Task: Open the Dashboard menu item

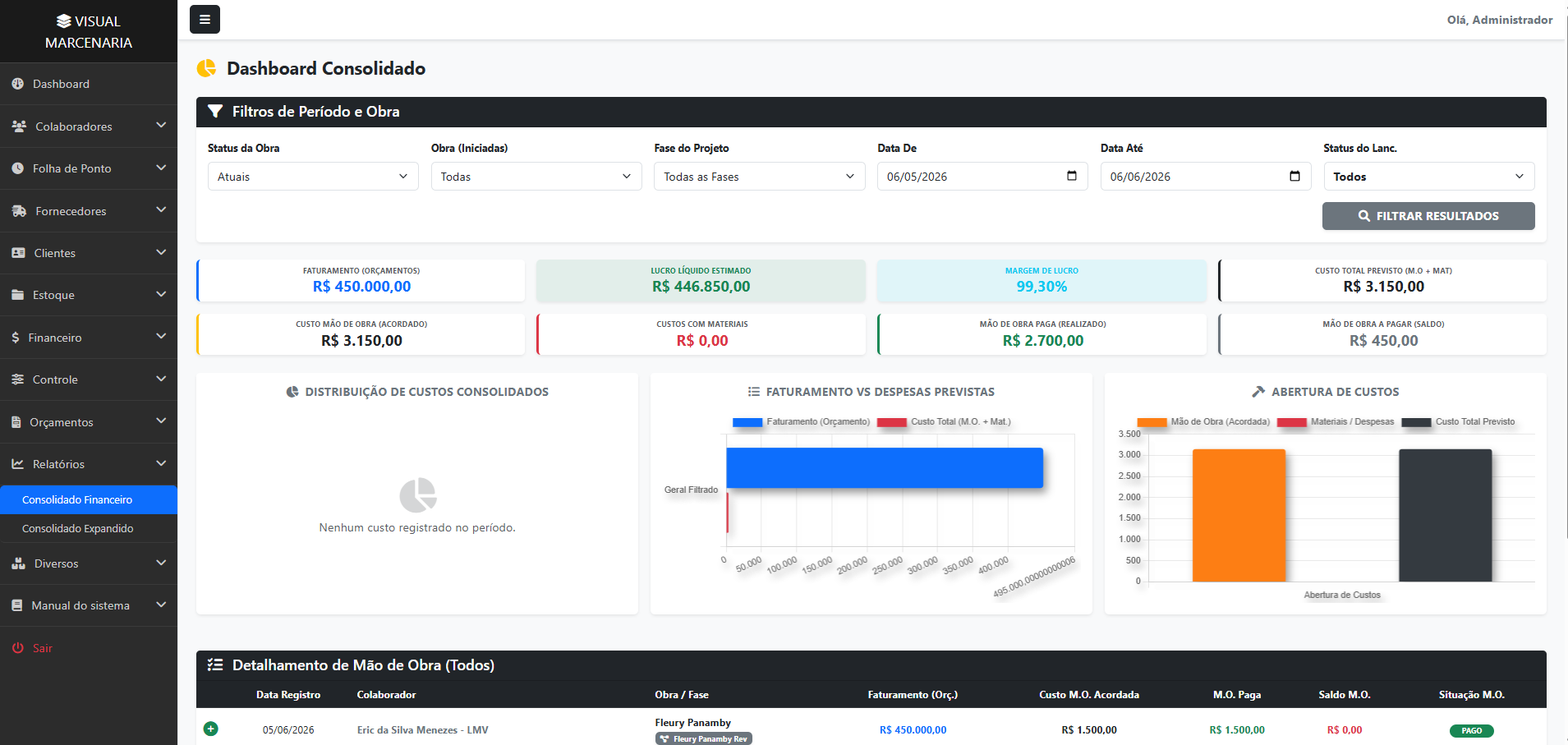Action: [89, 84]
